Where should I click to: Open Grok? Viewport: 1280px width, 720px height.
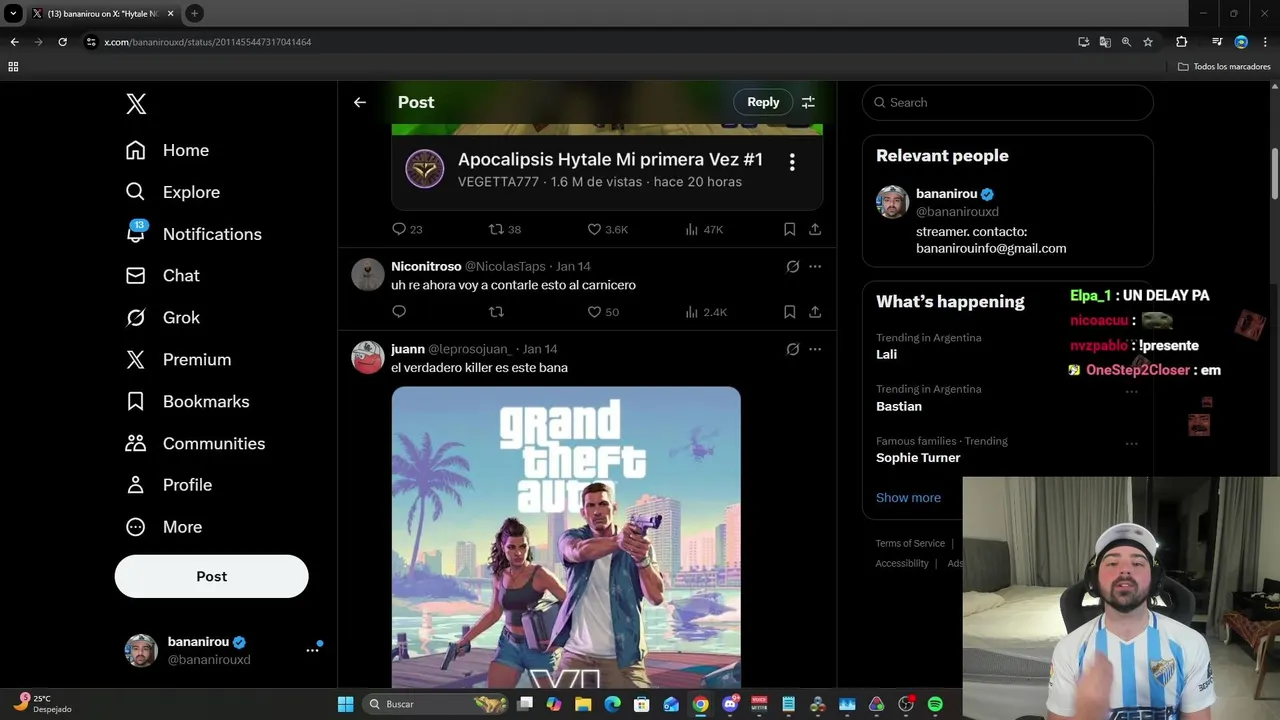(x=162, y=317)
